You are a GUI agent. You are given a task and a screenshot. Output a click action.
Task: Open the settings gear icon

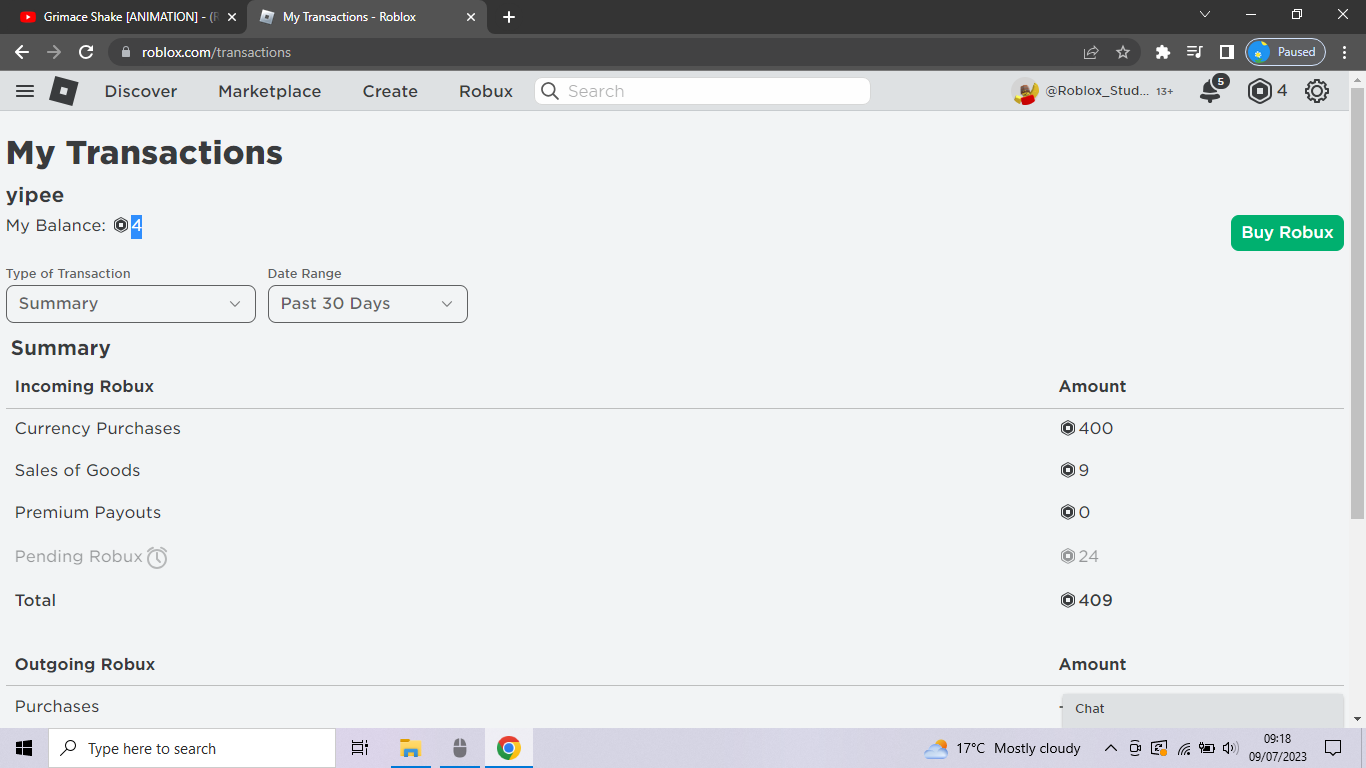pyautogui.click(x=1317, y=91)
